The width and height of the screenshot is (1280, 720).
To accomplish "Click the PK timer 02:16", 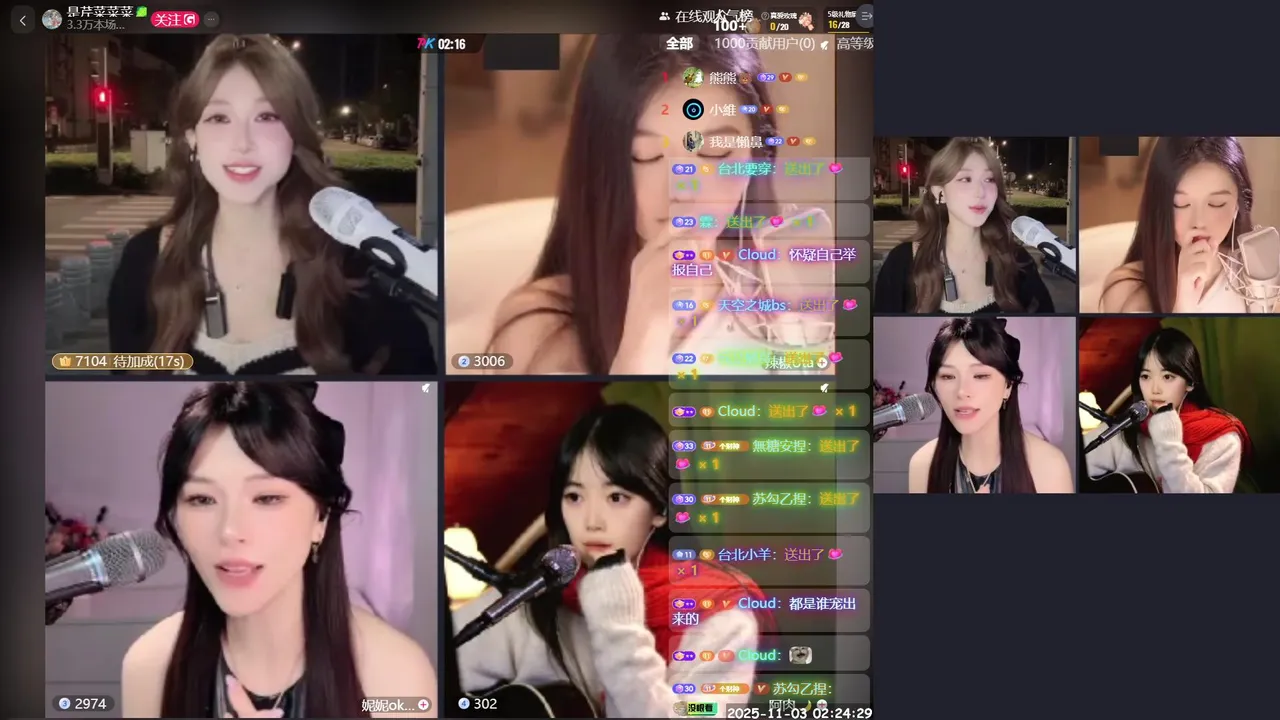I will coord(441,44).
